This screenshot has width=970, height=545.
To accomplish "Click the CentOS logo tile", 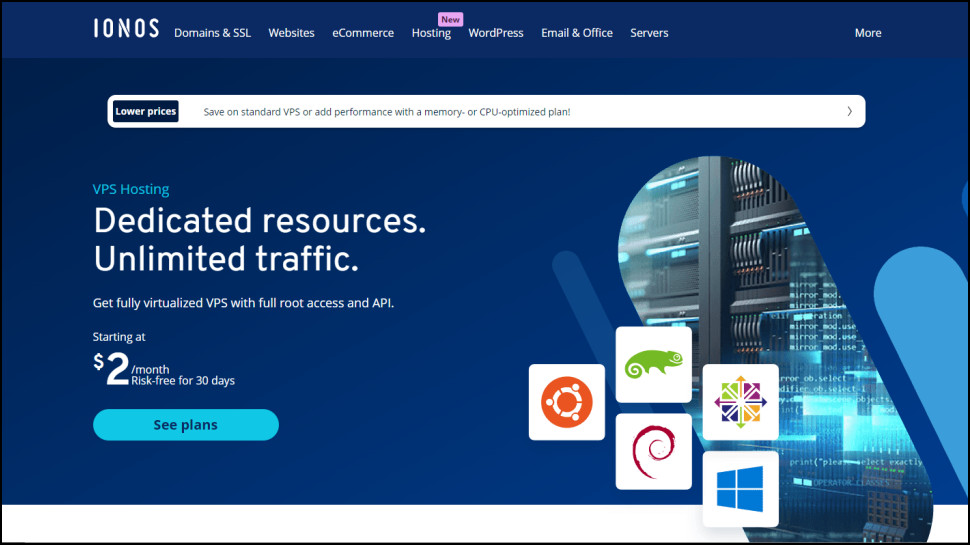I will [740, 402].
